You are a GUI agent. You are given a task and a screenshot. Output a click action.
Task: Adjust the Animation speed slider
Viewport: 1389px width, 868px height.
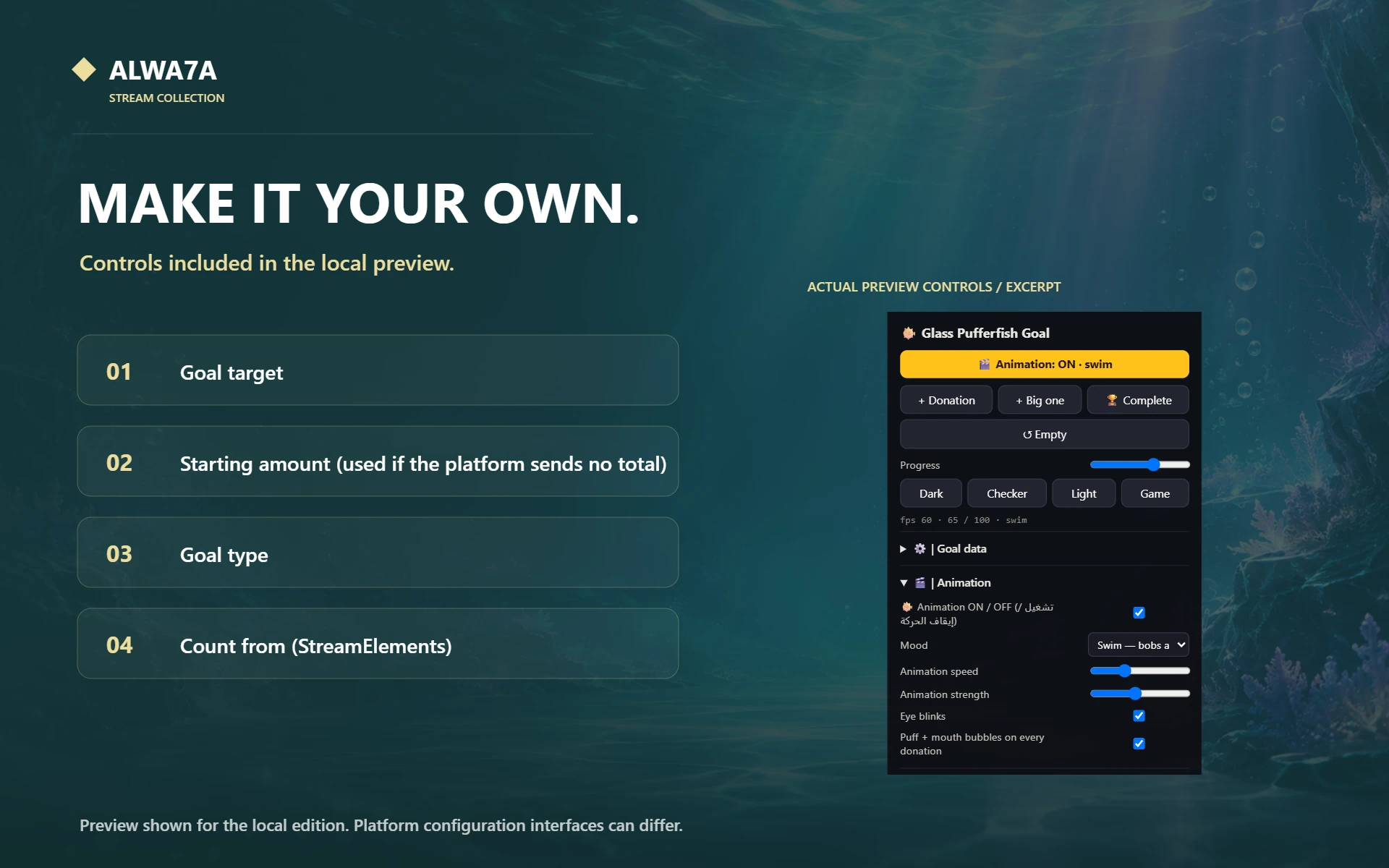pyautogui.click(x=1139, y=671)
